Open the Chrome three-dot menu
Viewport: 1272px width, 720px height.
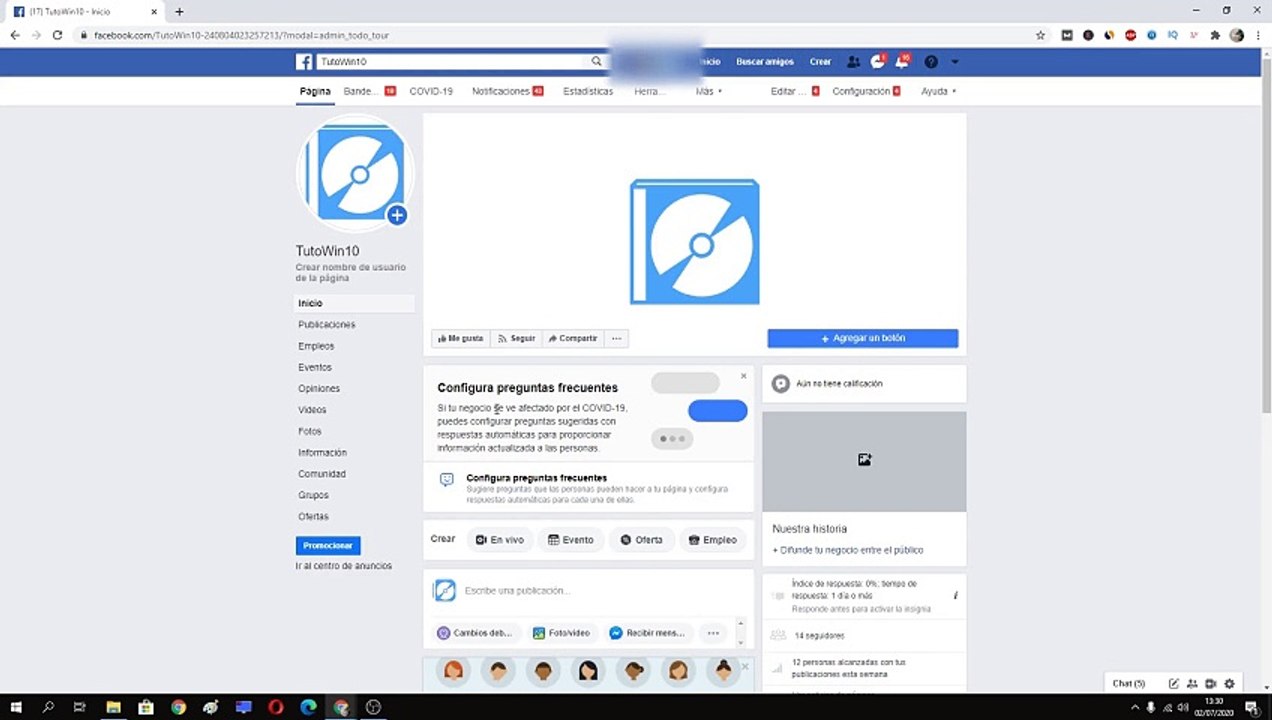coord(1257,35)
